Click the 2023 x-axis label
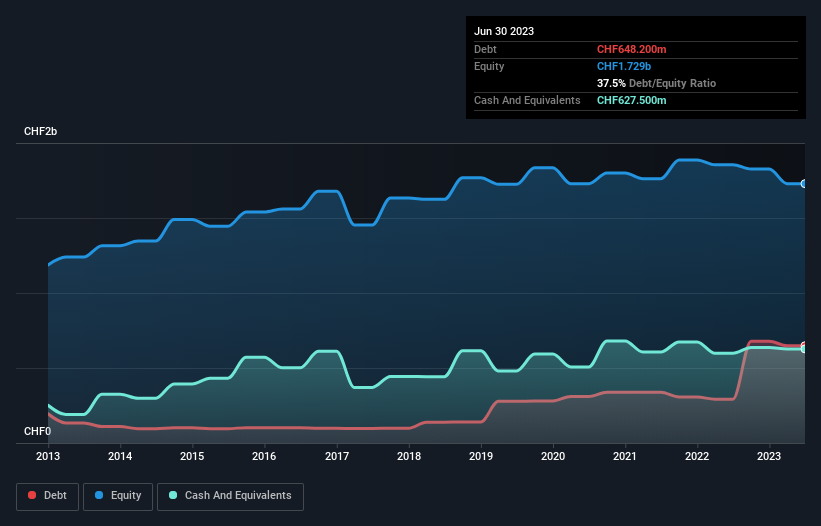This screenshot has height=526, width=821. [x=769, y=456]
